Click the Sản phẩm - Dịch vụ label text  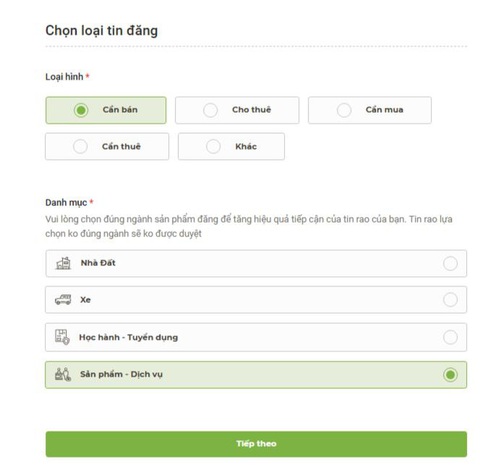121,374
